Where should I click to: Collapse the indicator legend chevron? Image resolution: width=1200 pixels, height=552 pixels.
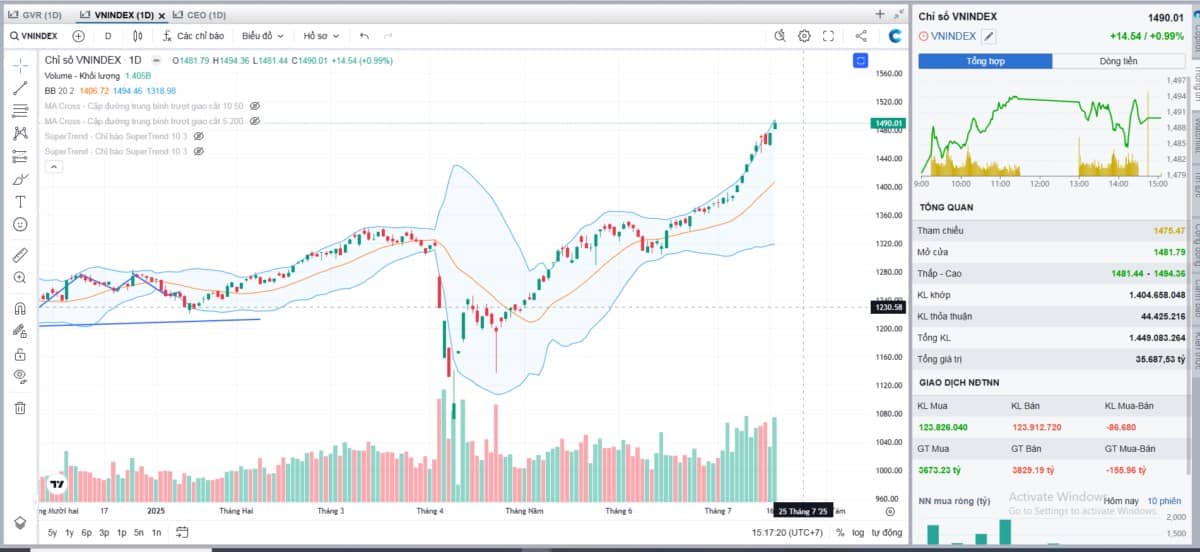pyautogui.click(x=54, y=166)
